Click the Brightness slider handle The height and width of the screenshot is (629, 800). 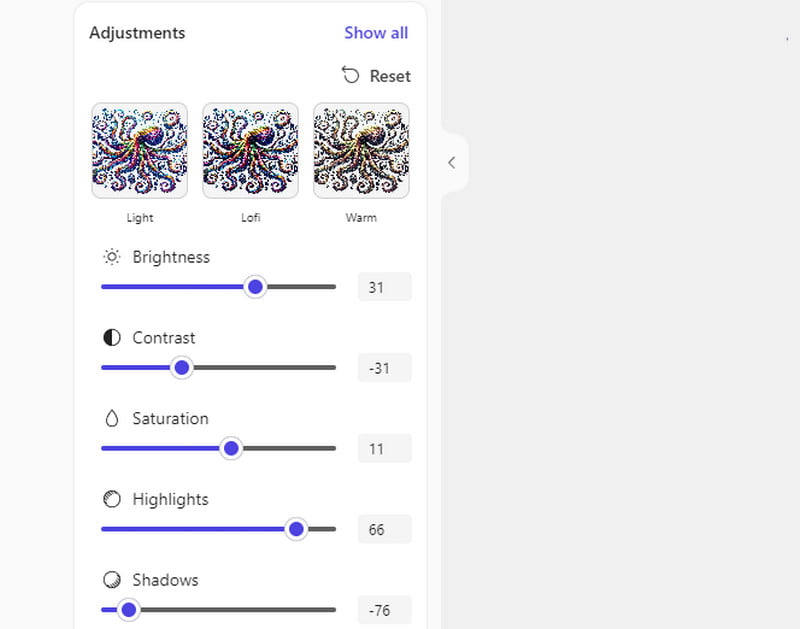[x=255, y=287]
